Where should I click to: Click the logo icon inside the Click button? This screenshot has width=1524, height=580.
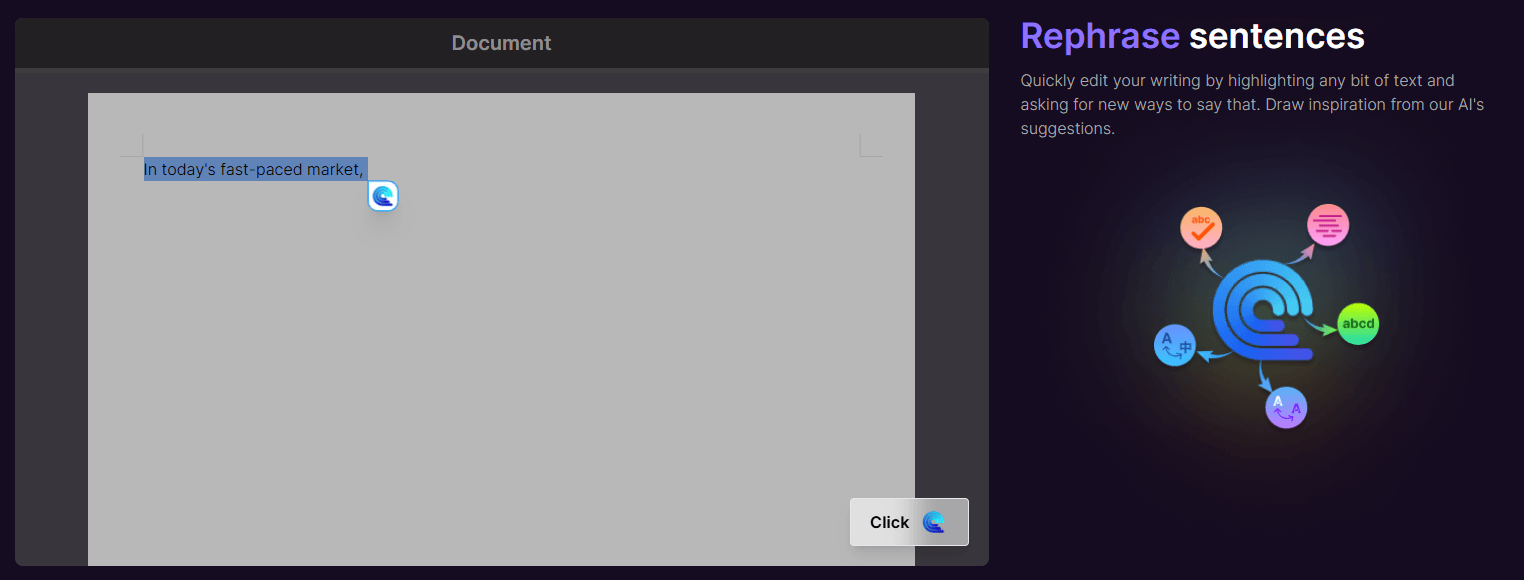pyautogui.click(x=936, y=521)
